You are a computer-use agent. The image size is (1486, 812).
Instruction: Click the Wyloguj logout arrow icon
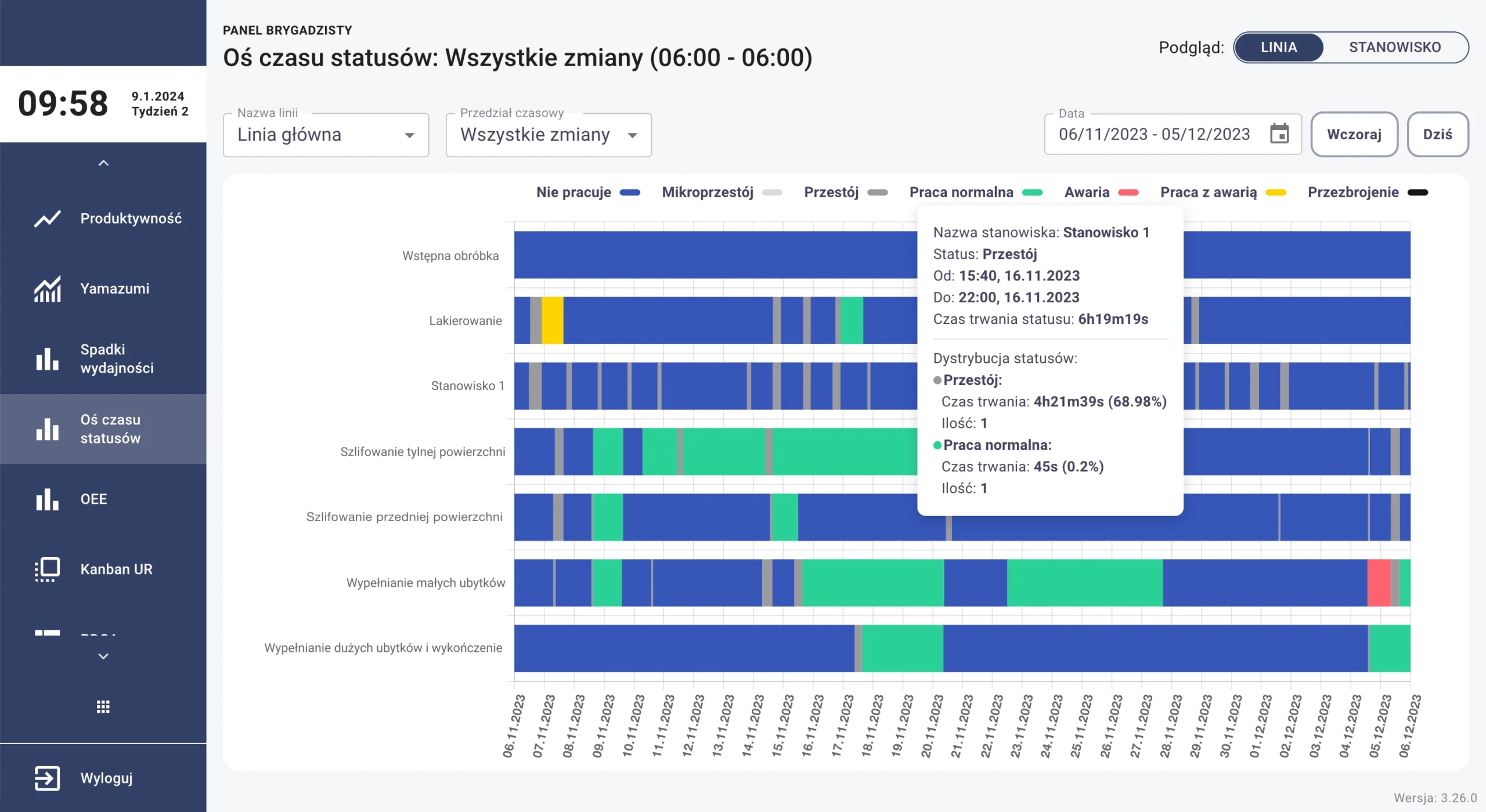point(47,778)
